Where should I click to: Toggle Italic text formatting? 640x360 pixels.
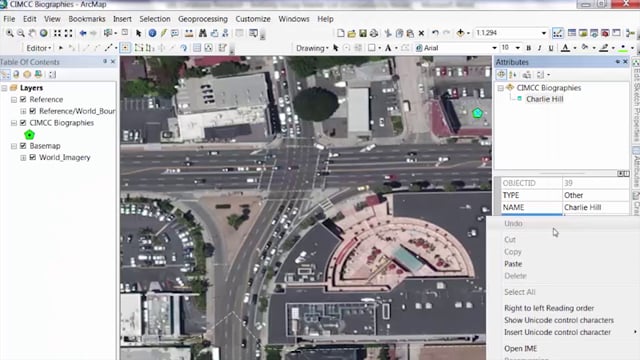tap(540, 48)
